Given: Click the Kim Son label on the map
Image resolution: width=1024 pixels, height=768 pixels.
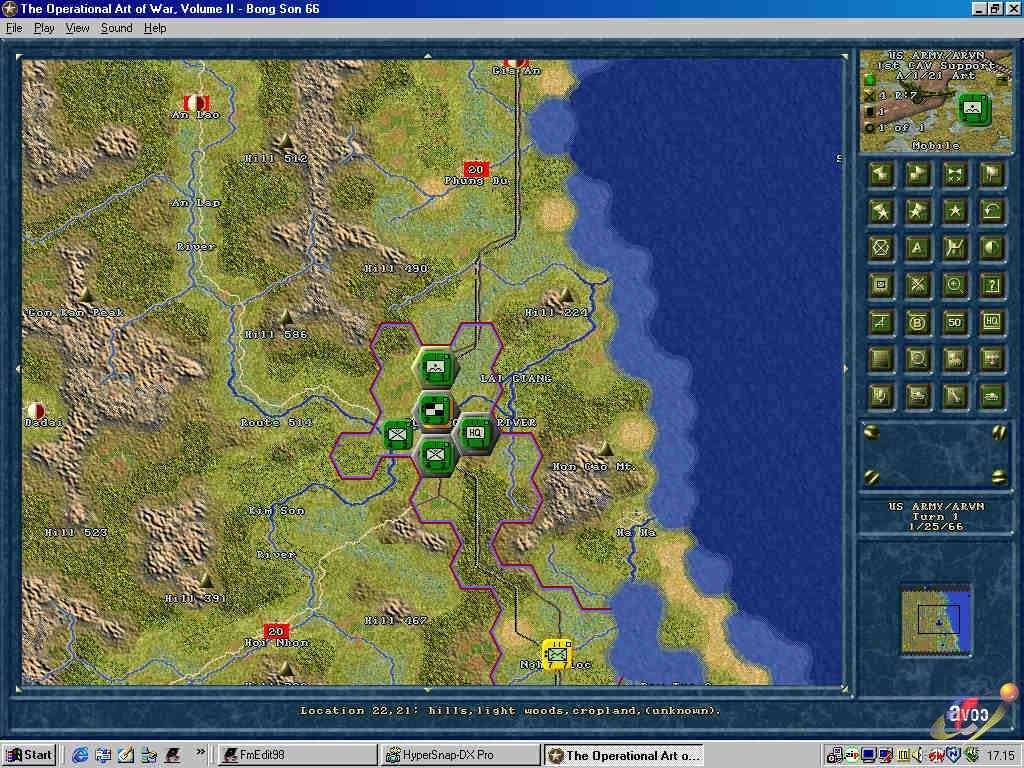Looking at the screenshot, I should coord(276,511).
